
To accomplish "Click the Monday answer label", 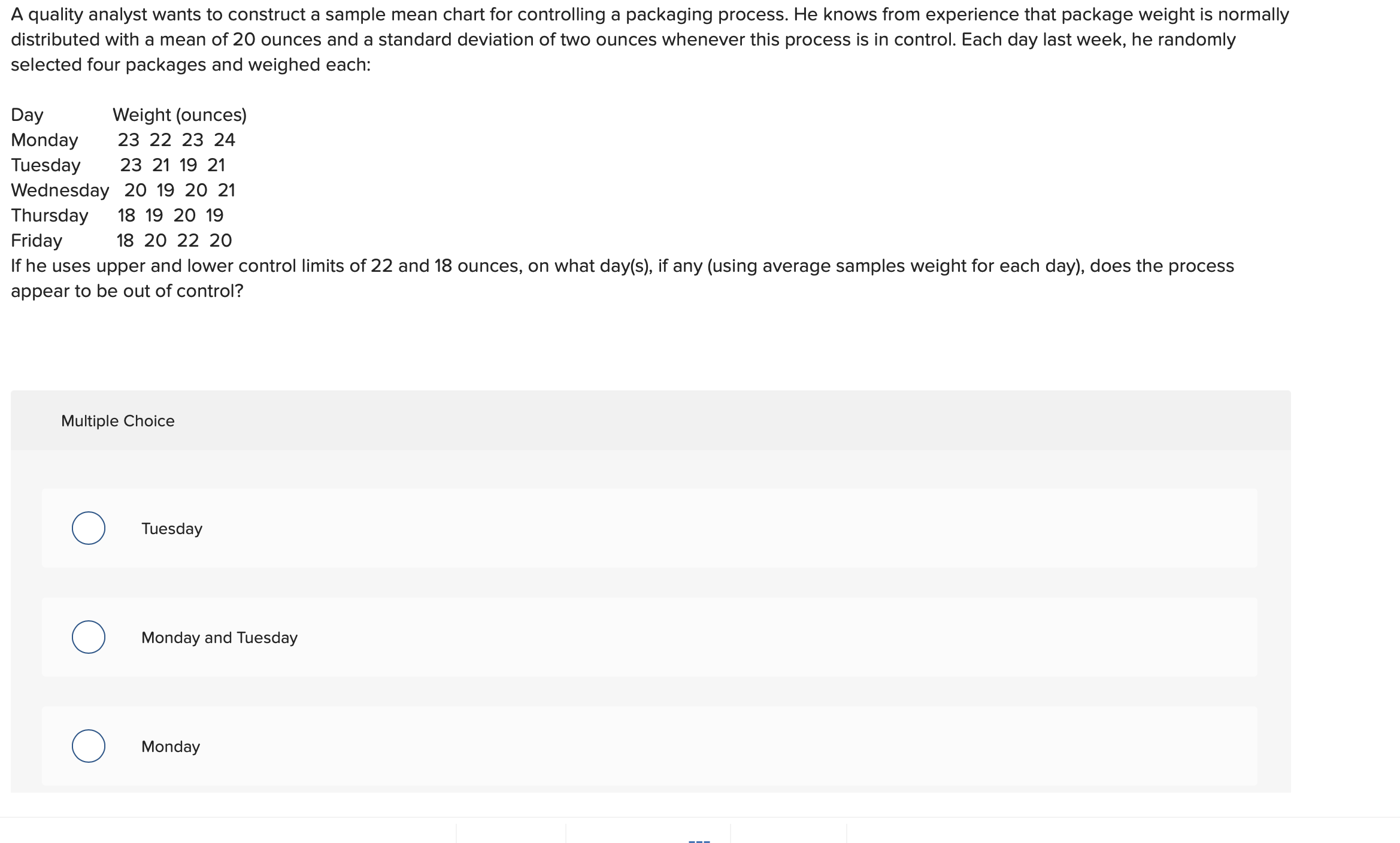I will click(x=170, y=747).
